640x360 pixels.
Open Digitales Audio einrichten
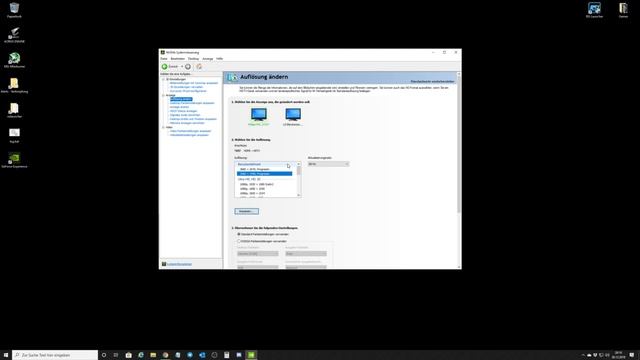185,115
